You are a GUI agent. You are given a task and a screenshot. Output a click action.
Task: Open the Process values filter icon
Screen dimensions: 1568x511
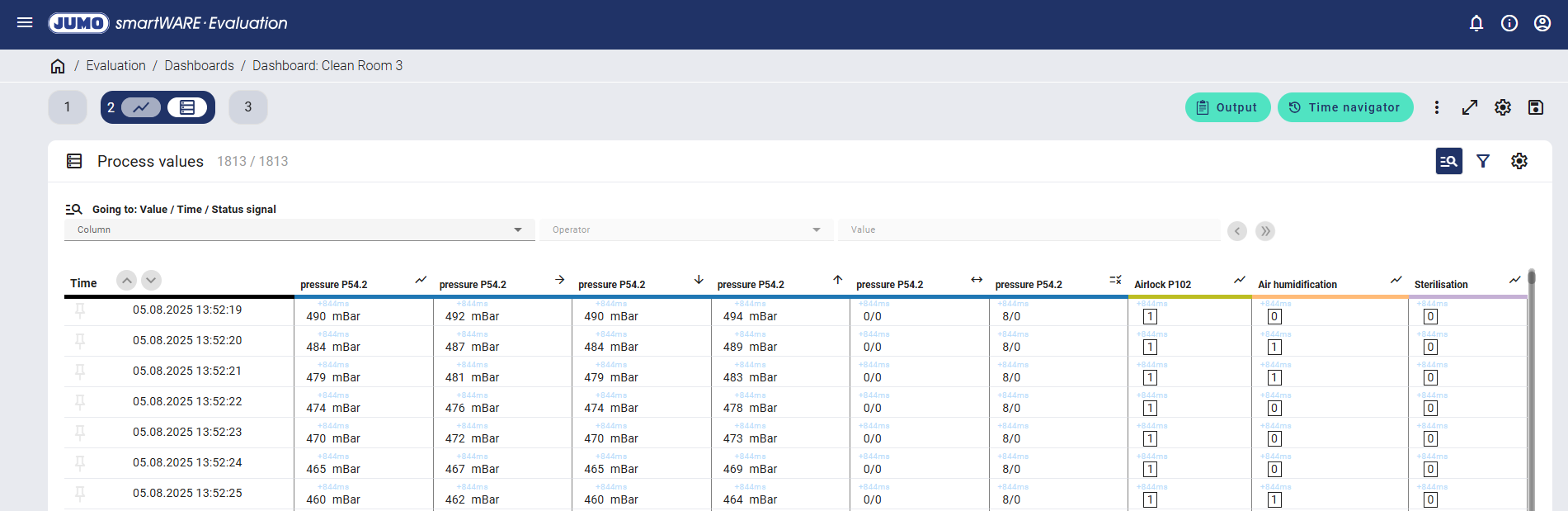pos(1483,161)
